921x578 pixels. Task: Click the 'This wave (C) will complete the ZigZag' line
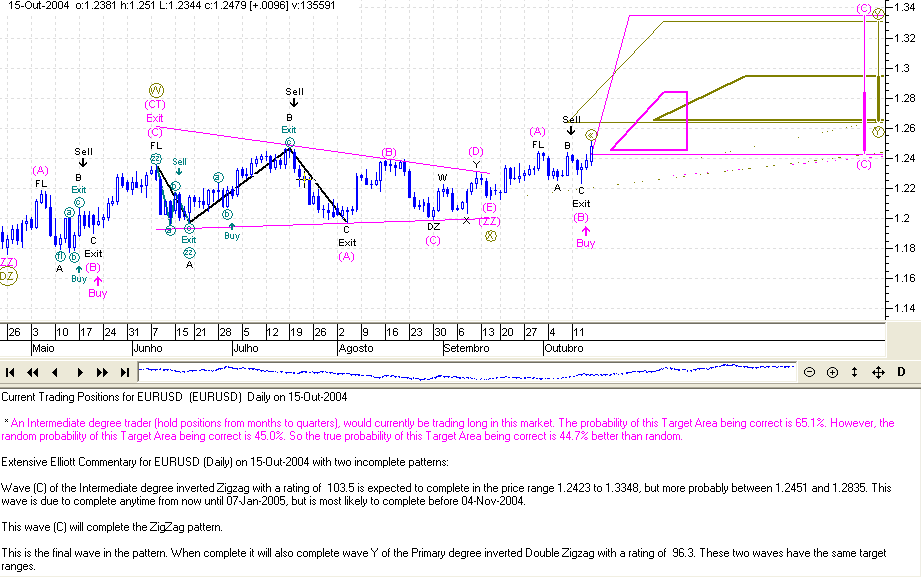point(112,527)
